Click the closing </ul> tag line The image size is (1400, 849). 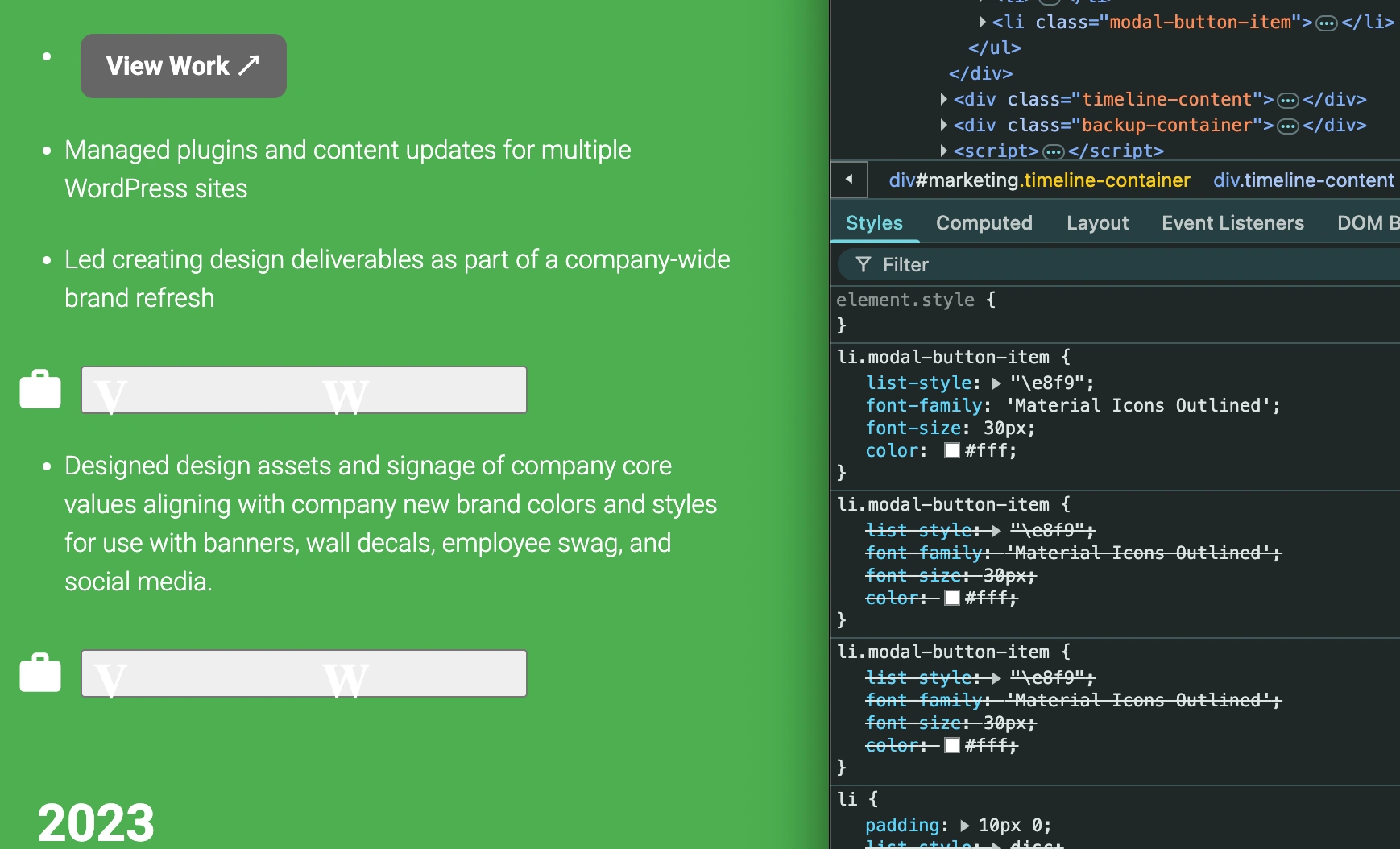(994, 48)
